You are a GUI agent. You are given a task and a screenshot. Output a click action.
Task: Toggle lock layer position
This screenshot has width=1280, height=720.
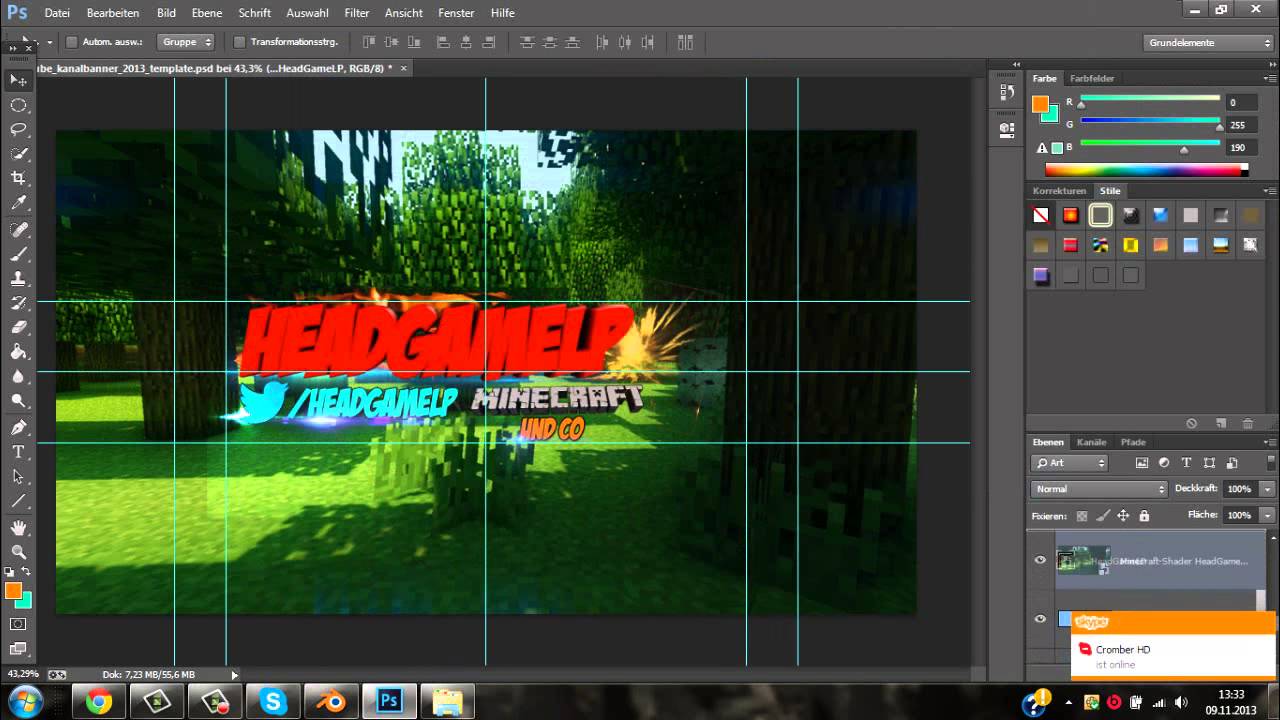(x=1123, y=516)
